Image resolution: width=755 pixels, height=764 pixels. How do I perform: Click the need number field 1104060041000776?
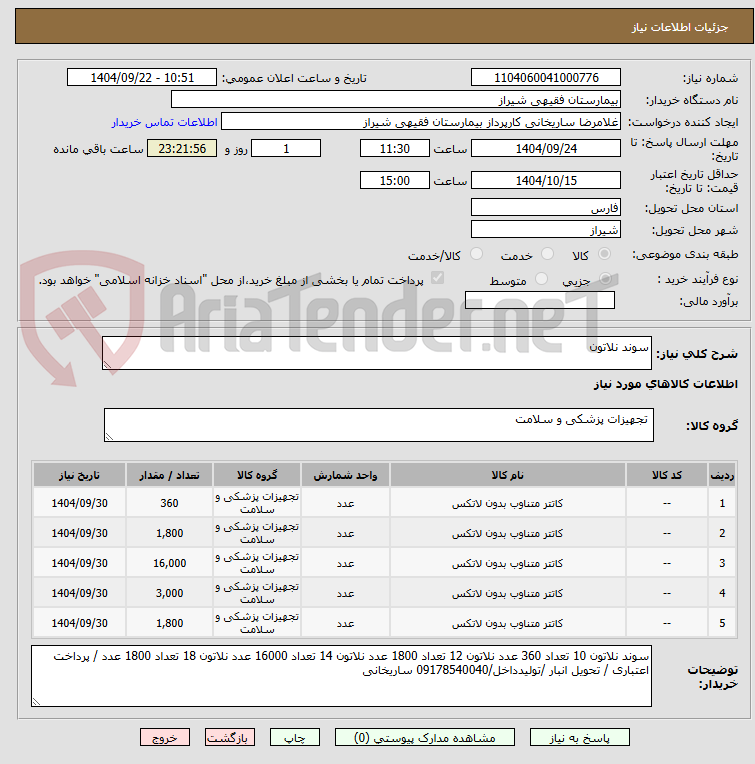click(546, 77)
